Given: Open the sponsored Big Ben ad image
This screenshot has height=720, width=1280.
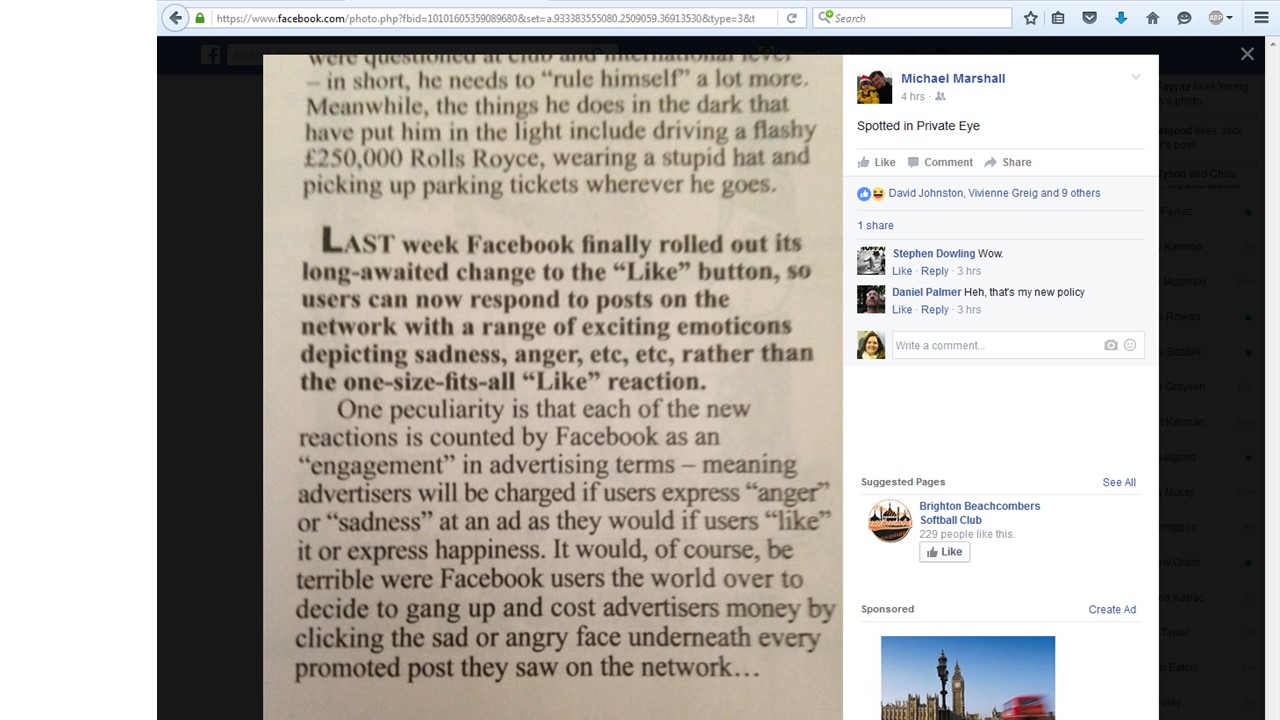Looking at the screenshot, I should pyautogui.click(x=968, y=678).
